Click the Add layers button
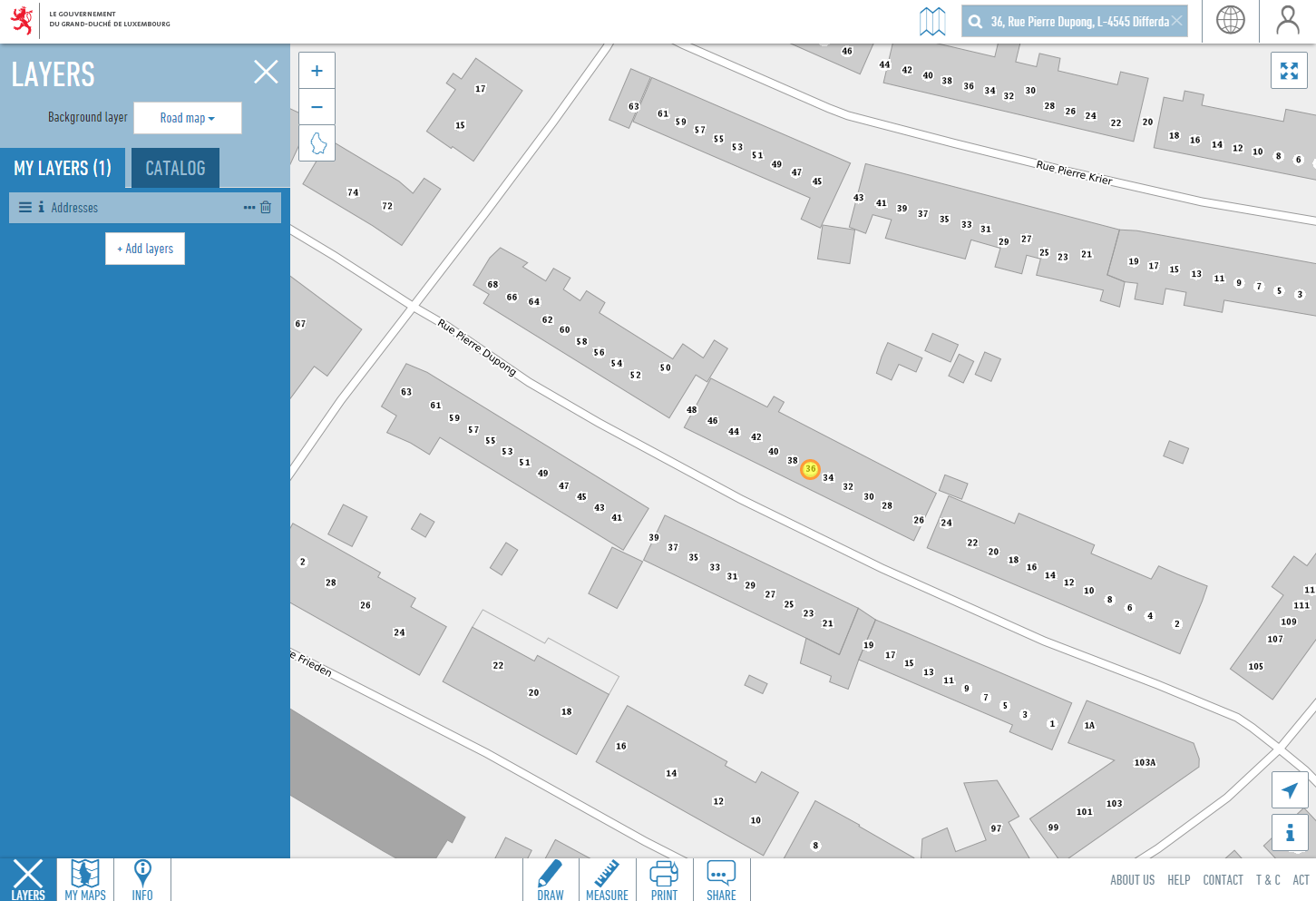 click(145, 249)
